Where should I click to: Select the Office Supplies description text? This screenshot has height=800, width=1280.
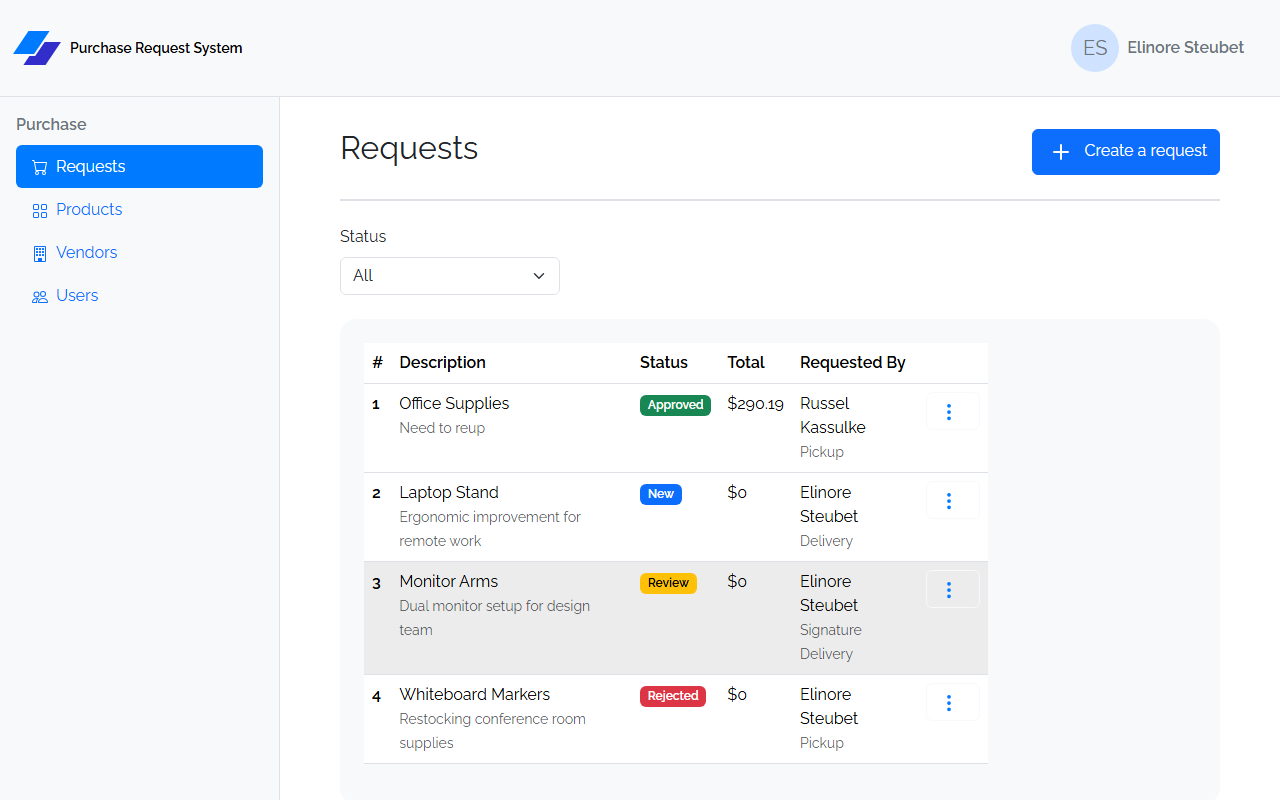[454, 403]
